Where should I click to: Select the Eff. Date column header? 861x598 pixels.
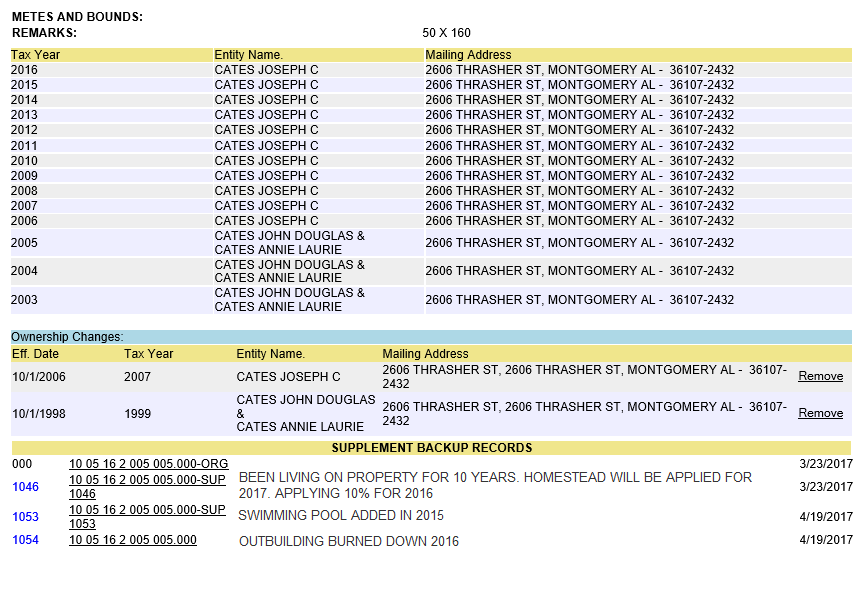(35, 354)
